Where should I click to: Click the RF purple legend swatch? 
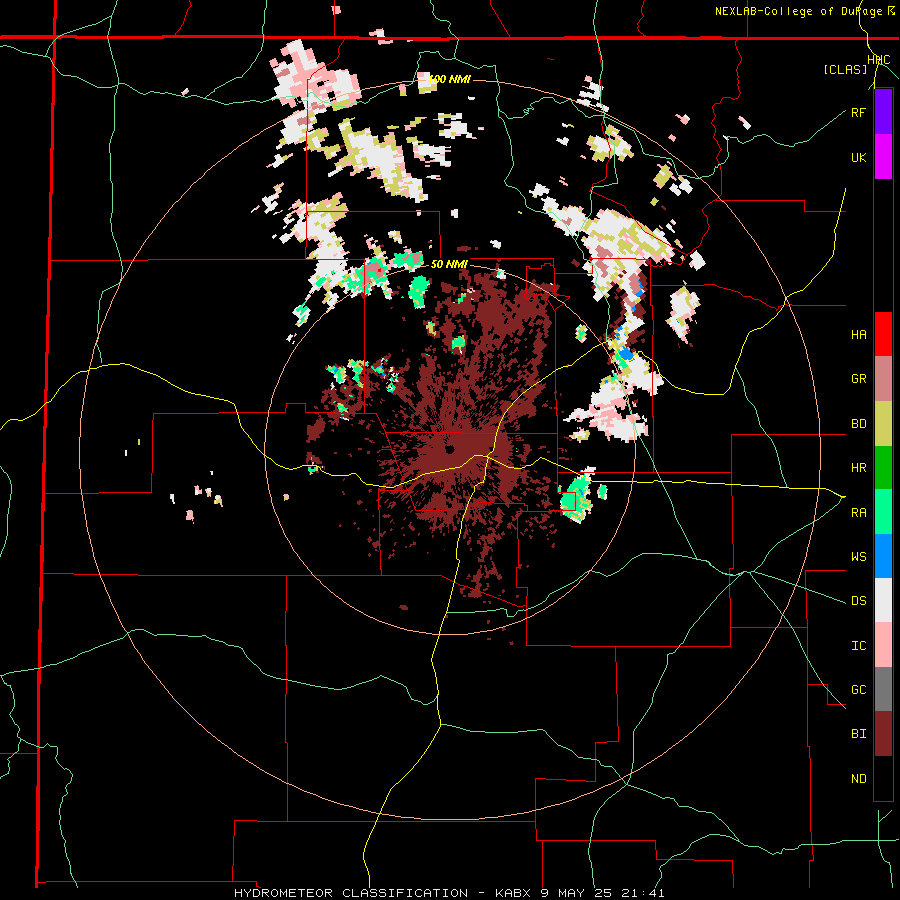click(x=883, y=112)
